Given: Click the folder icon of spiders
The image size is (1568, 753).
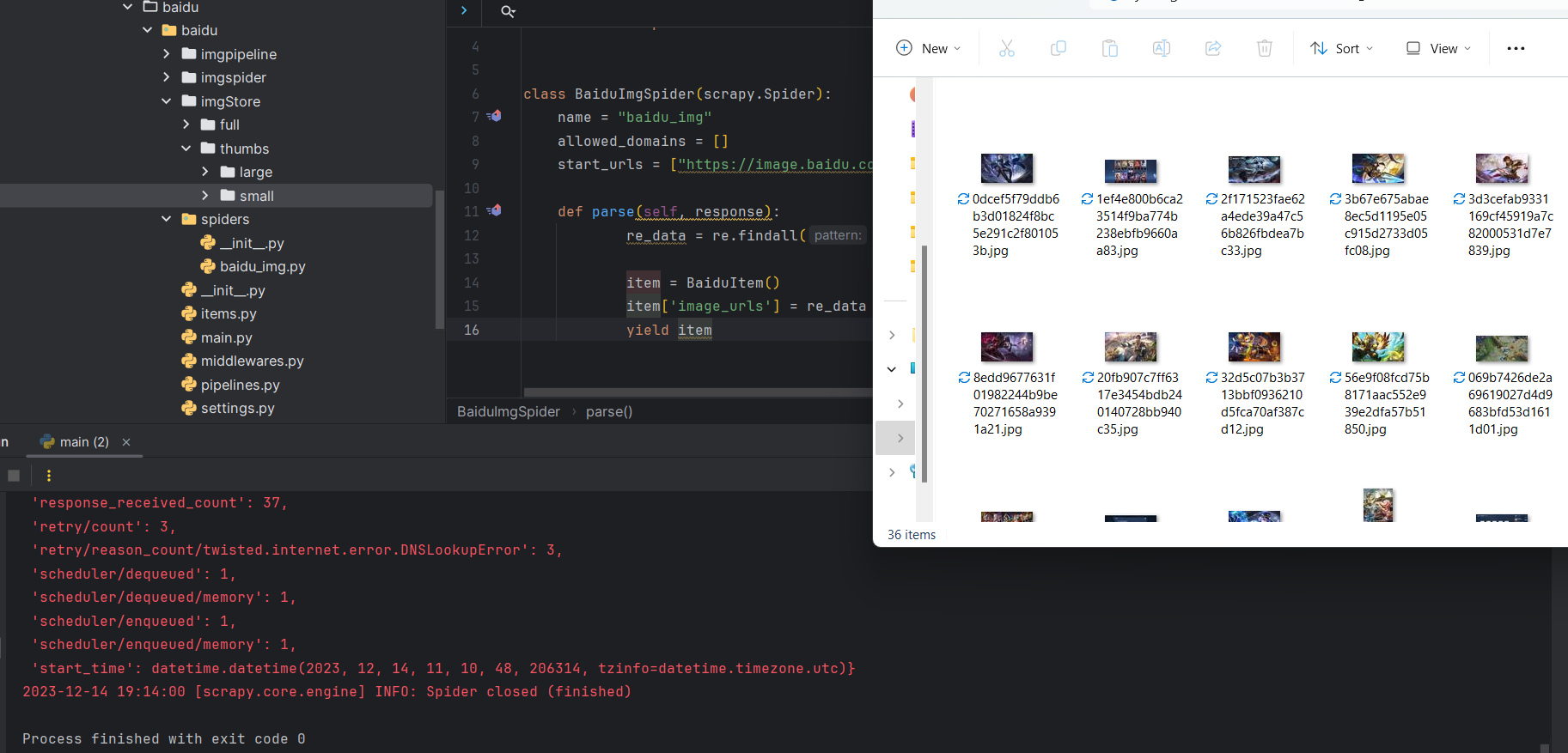Looking at the screenshot, I should [x=189, y=219].
